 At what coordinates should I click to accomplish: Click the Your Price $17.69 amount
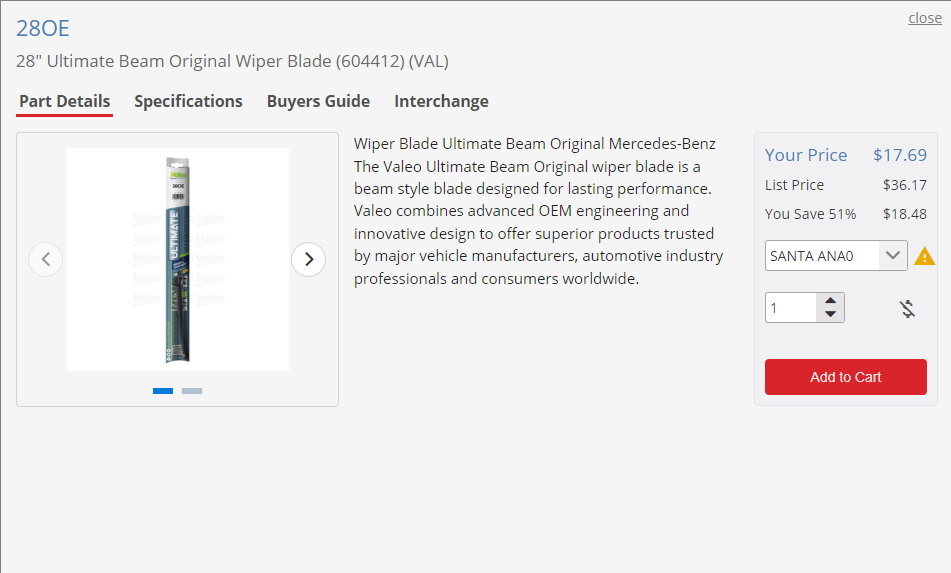[900, 155]
